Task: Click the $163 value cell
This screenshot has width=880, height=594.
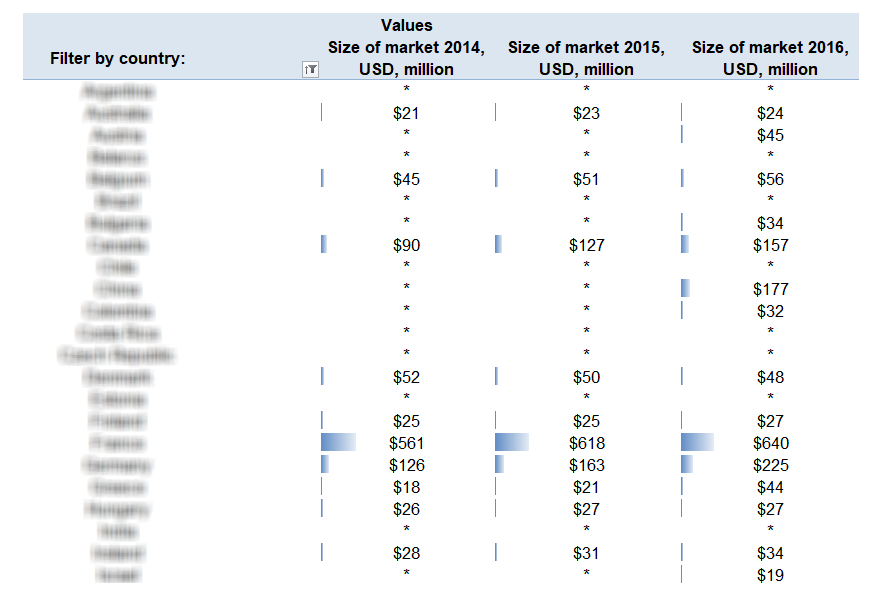Action: (586, 465)
